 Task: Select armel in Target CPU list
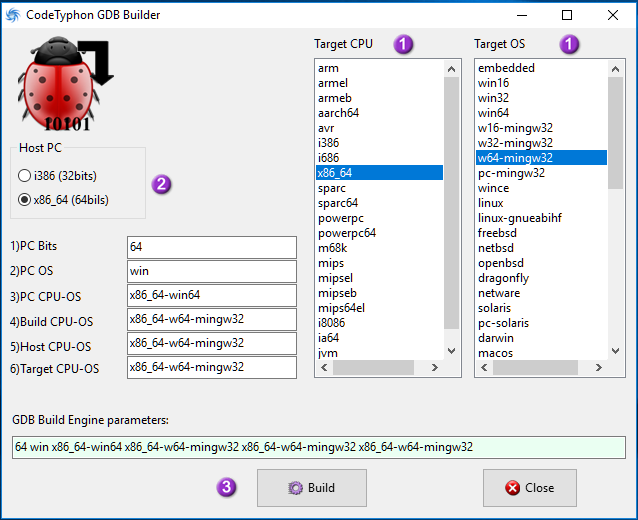(x=379, y=83)
